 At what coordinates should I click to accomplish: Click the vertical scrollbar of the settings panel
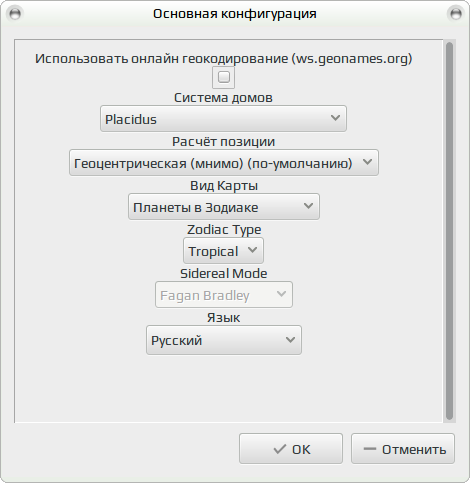click(449, 231)
